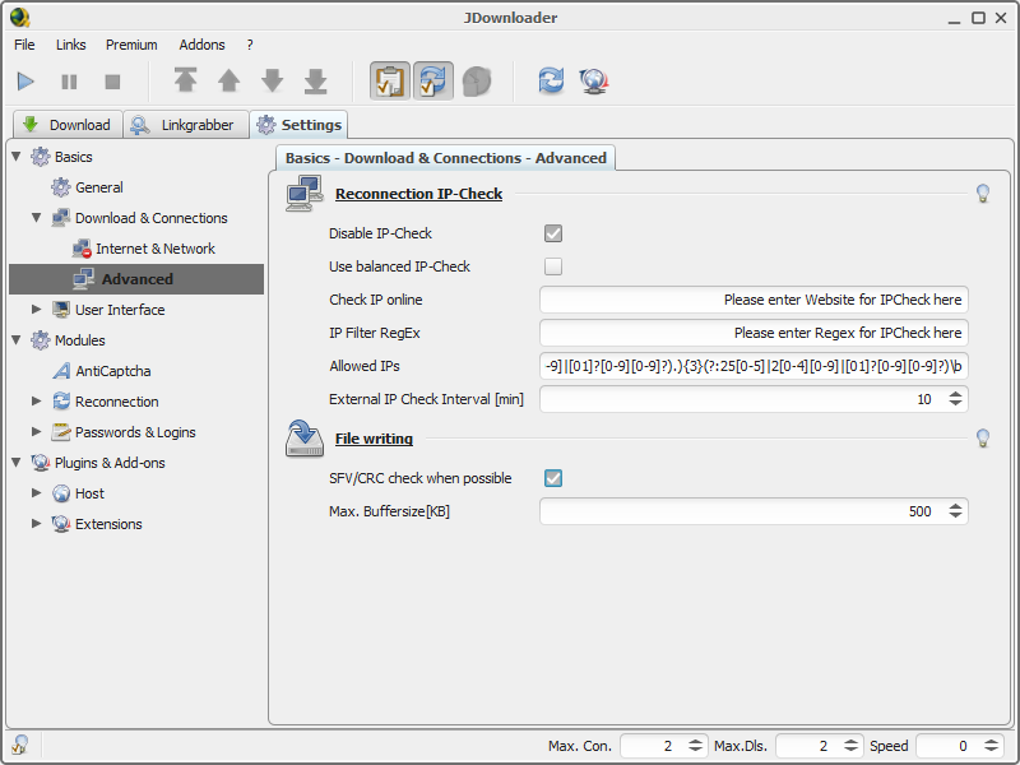Toggle the clipboard observation icon

[x=390, y=81]
